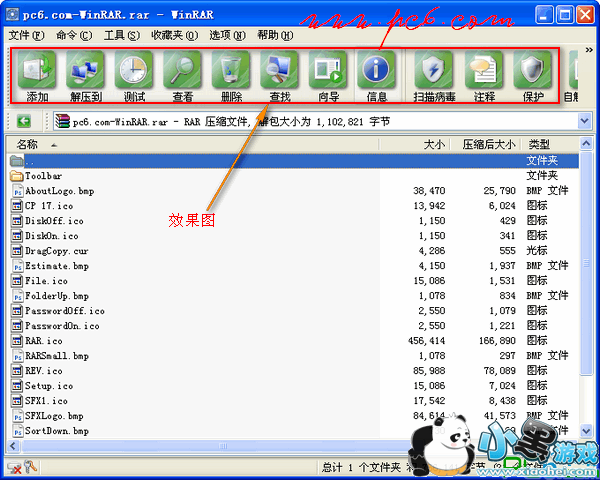Open the 工具(S) menu
The image size is (600, 480).
coord(122,35)
